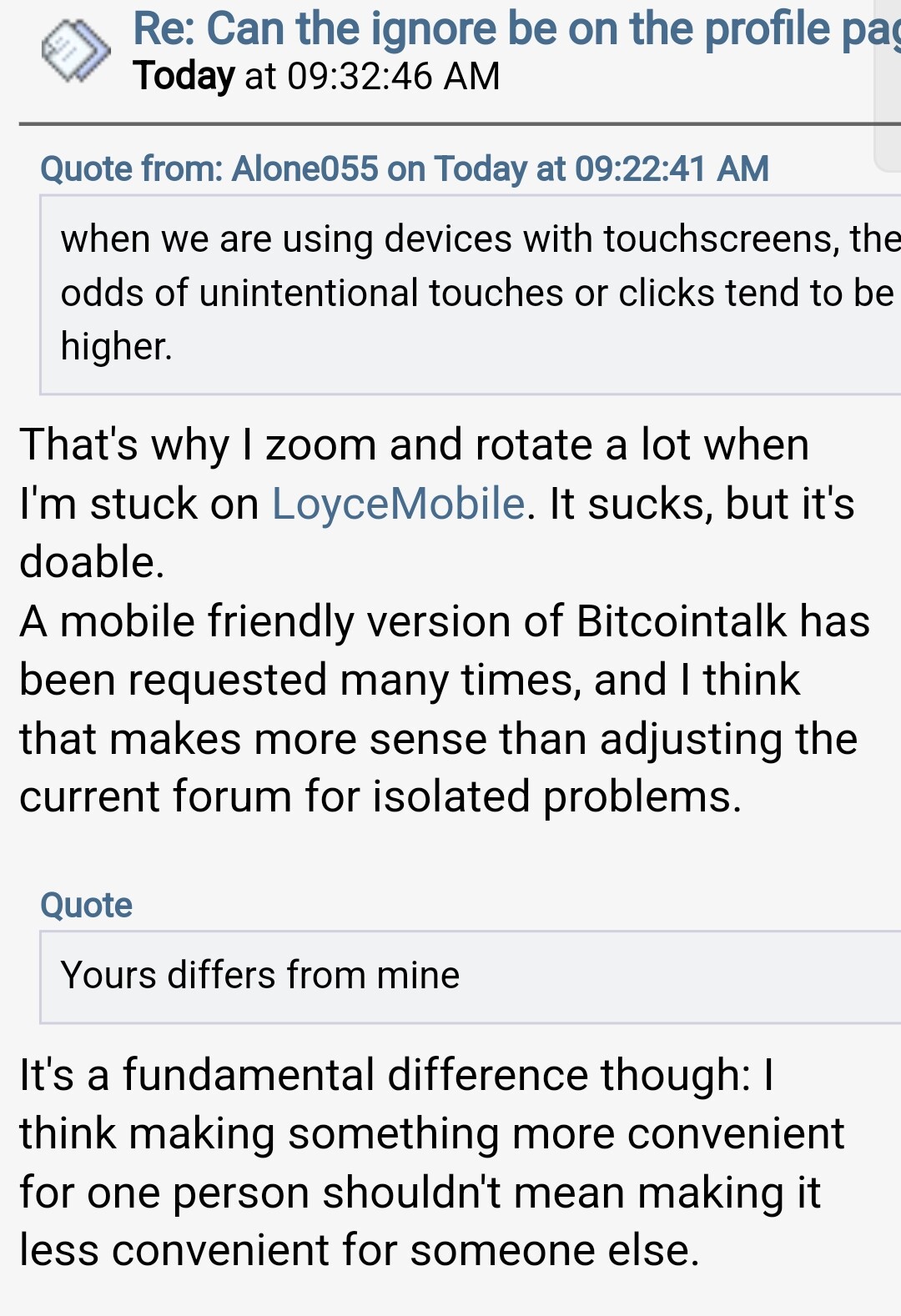Click the line "It's a fundamental difference though"
This screenshot has height=1316, width=901.
pyautogui.click(x=397, y=1075)
